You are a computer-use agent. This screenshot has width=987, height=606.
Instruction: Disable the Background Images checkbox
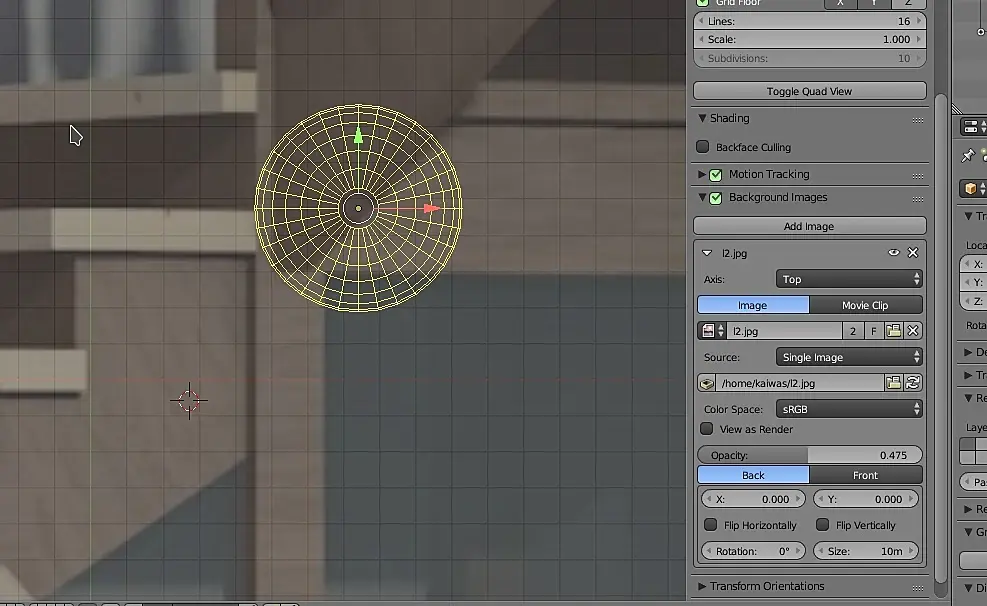(716, 198)
